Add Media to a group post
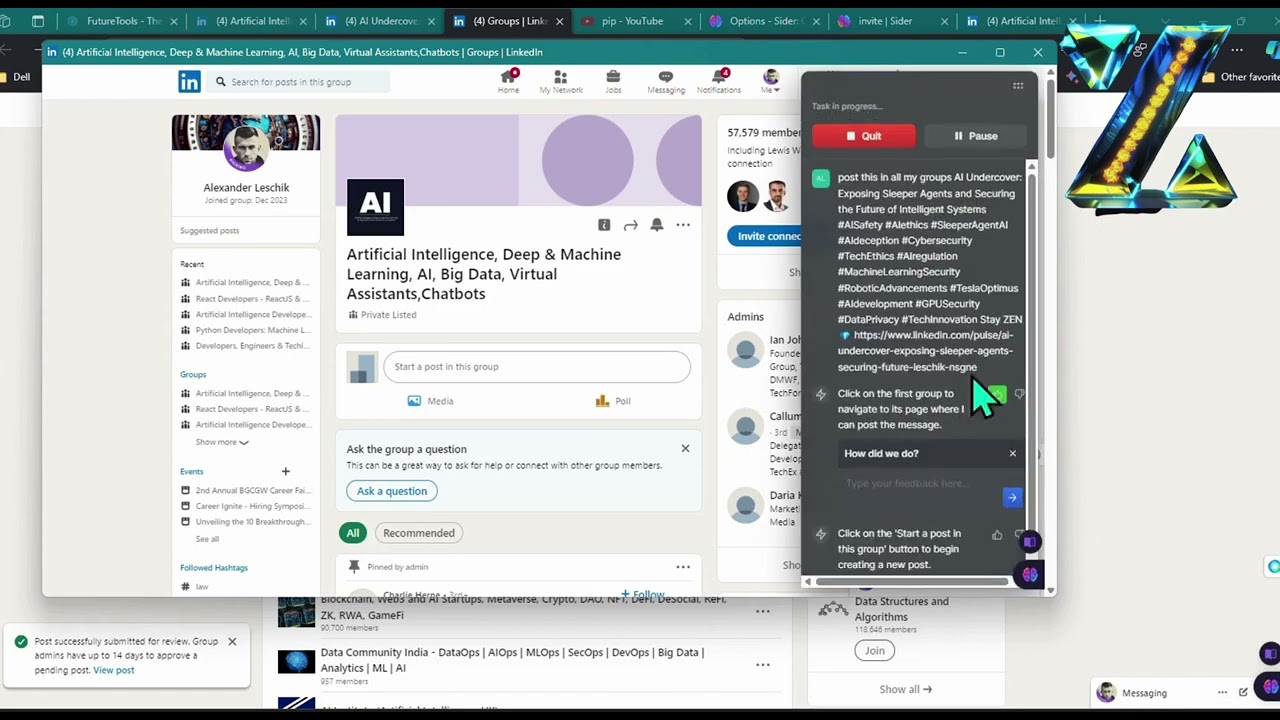1280x720 pixels. (x=431, y=401)
